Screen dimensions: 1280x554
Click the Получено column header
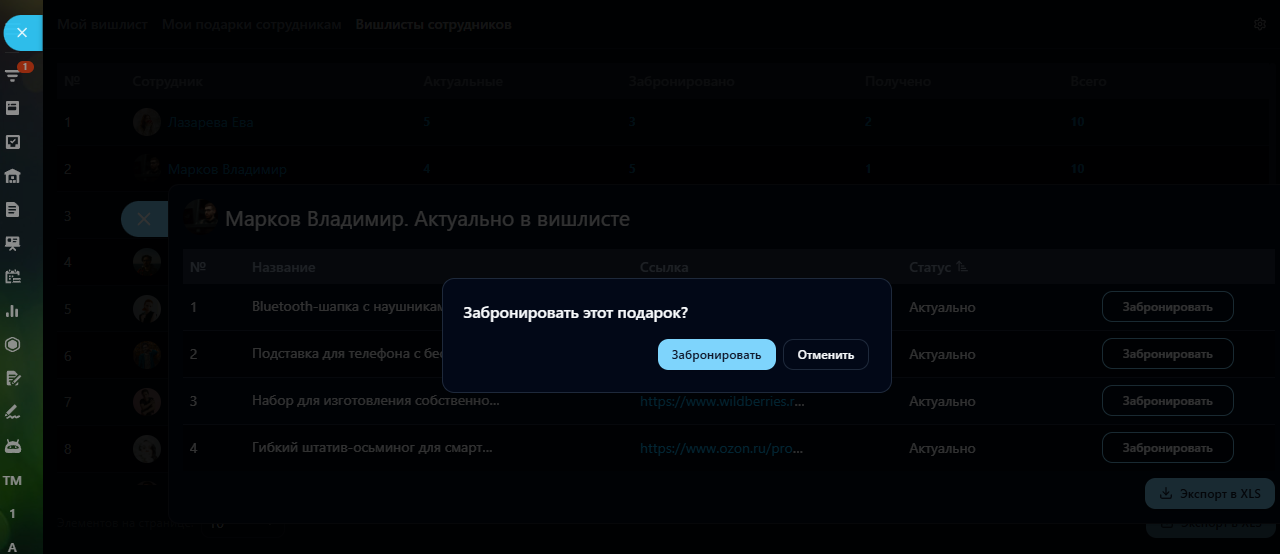898,81
